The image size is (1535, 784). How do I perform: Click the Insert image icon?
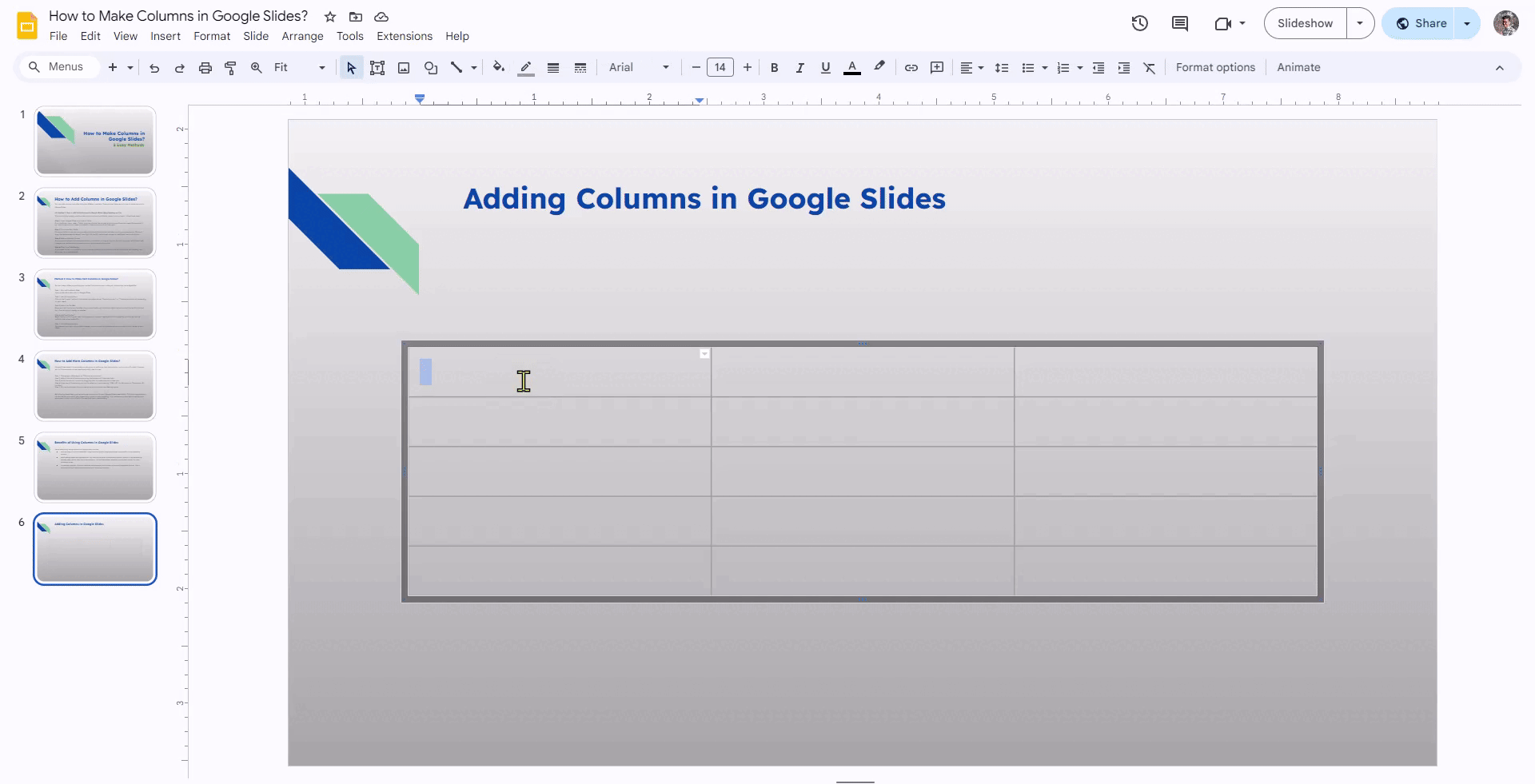pos(404,68)
